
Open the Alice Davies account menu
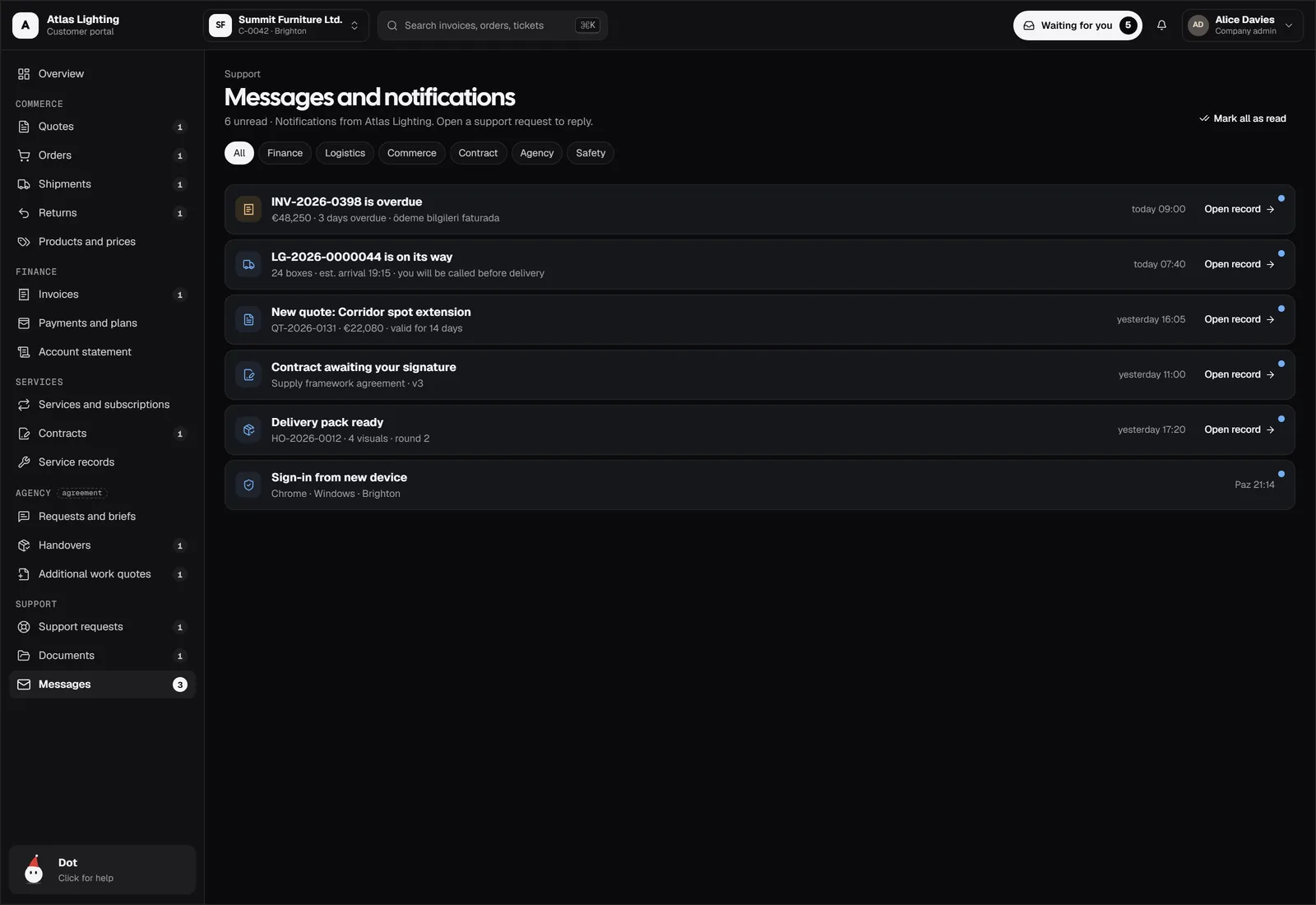pyautogui.click(x=1242, y=26)
